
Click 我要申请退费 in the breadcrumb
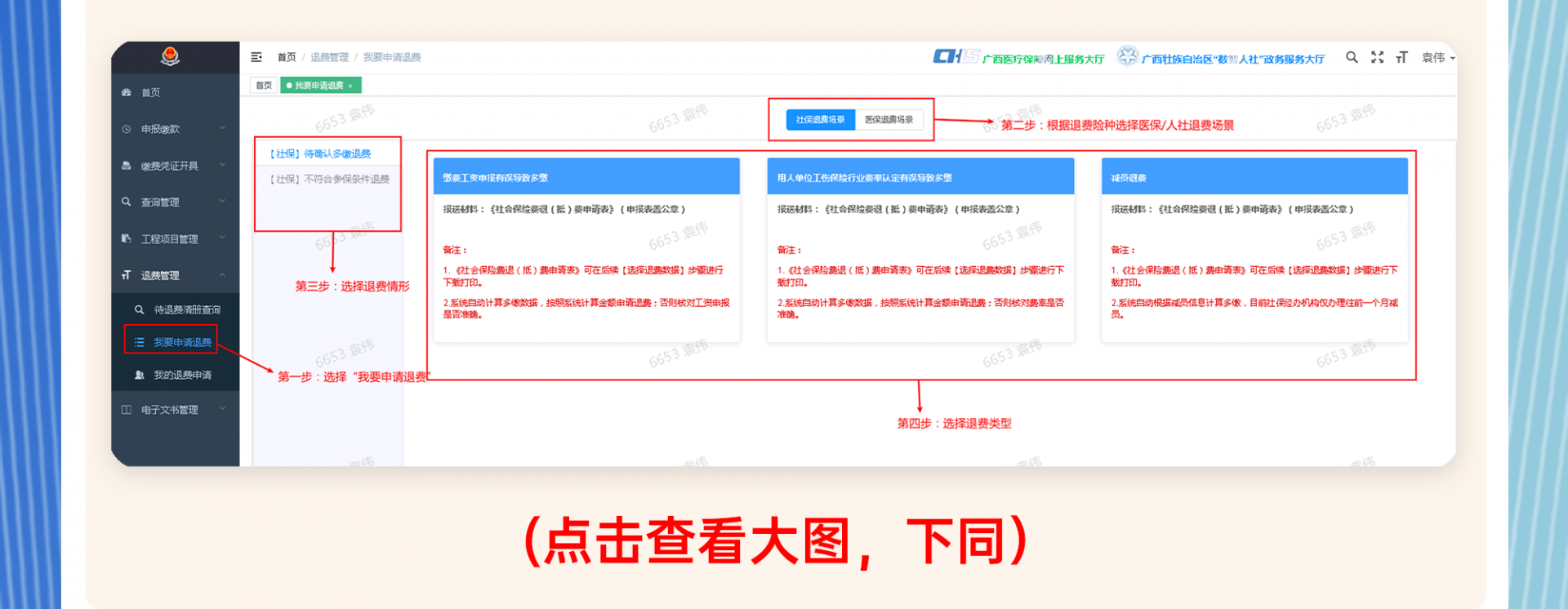coord(392,57)
